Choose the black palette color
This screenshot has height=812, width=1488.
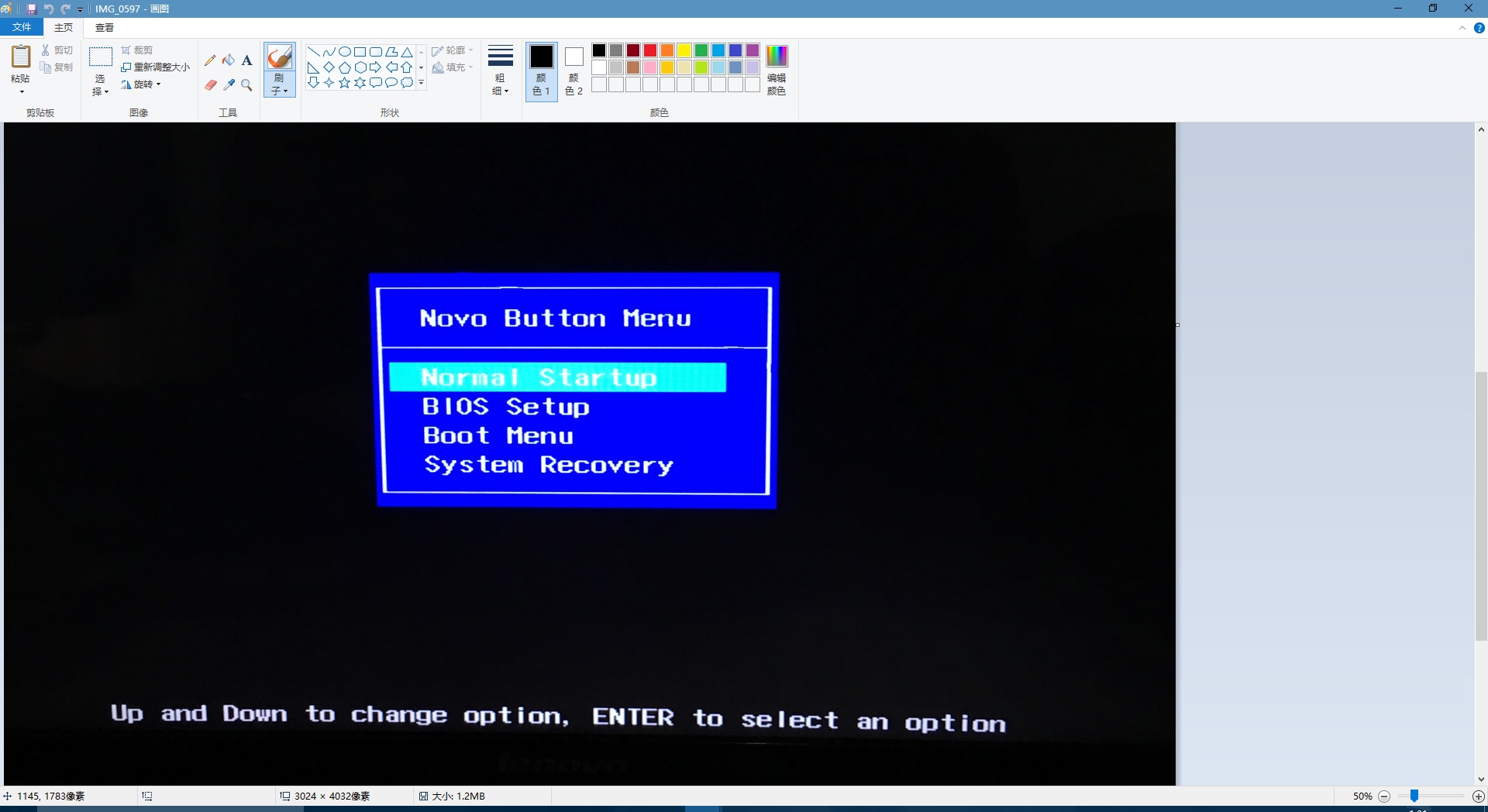coord(599,50)
